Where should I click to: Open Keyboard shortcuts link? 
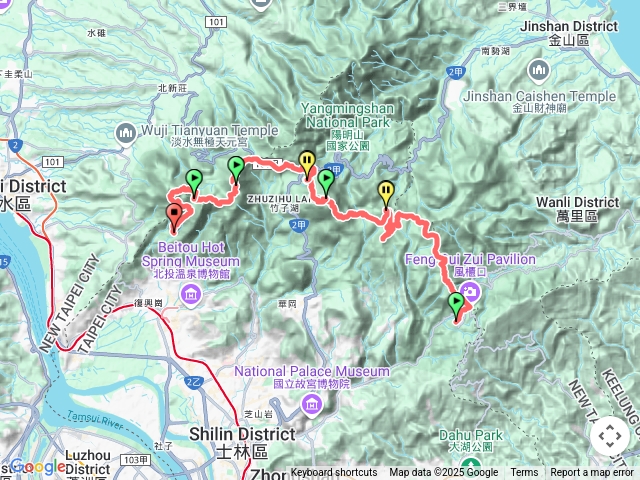point(334,473)
